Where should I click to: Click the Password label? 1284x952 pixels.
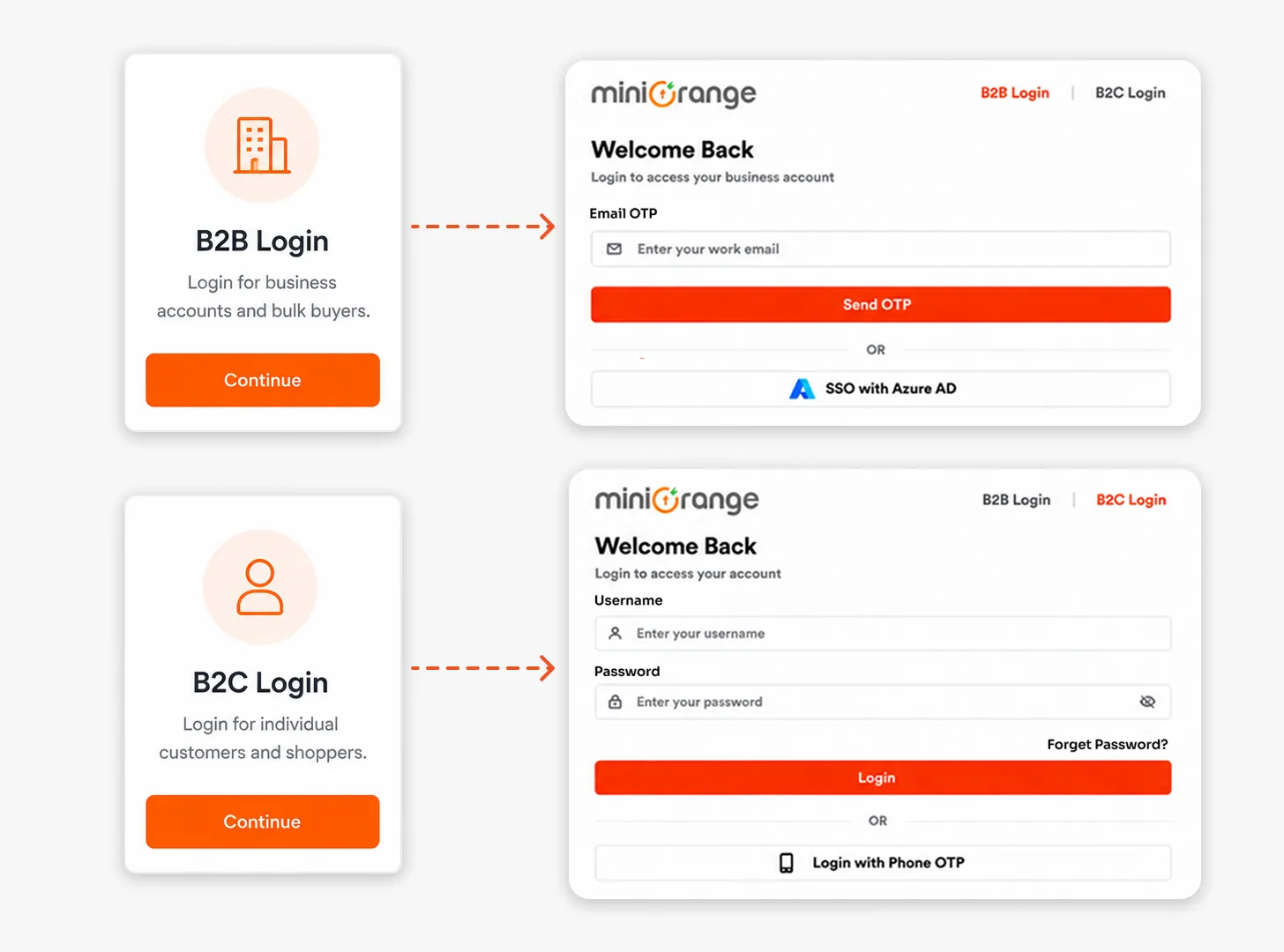[627, 672]
